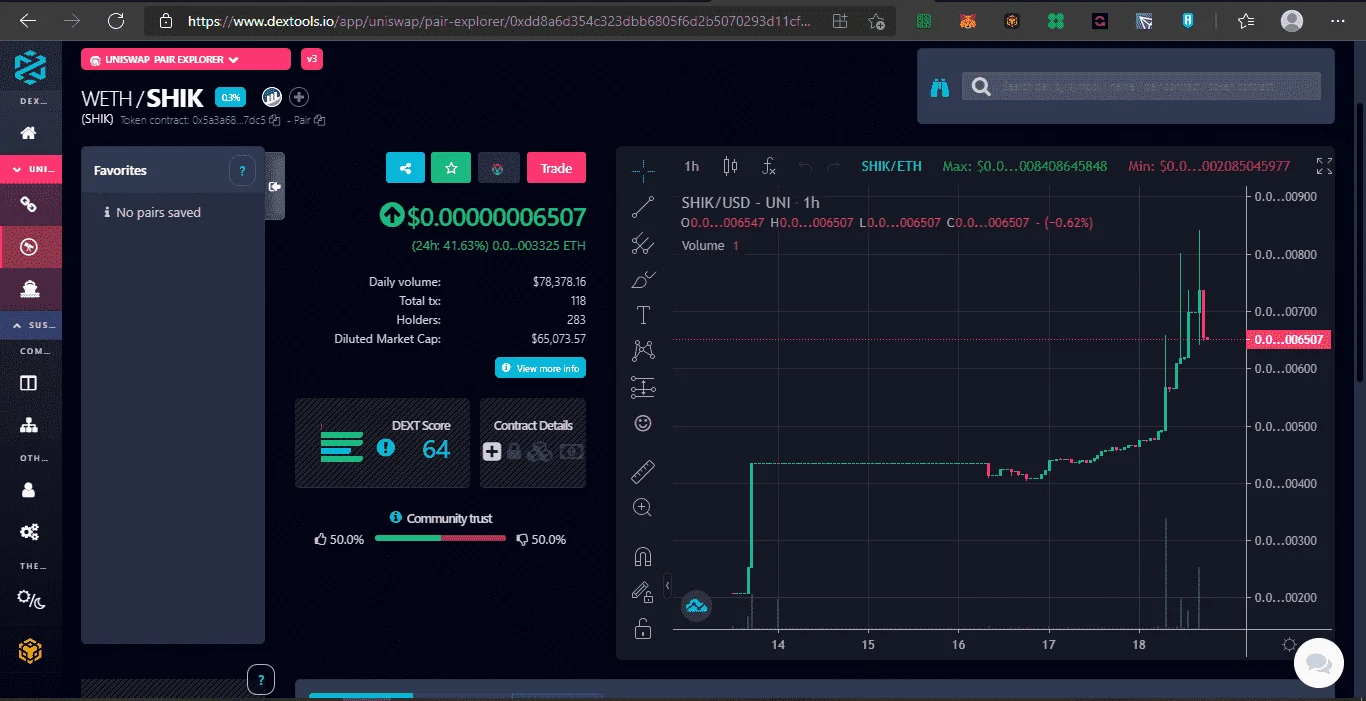Select the trend line drawing tool

click(643, 207)
